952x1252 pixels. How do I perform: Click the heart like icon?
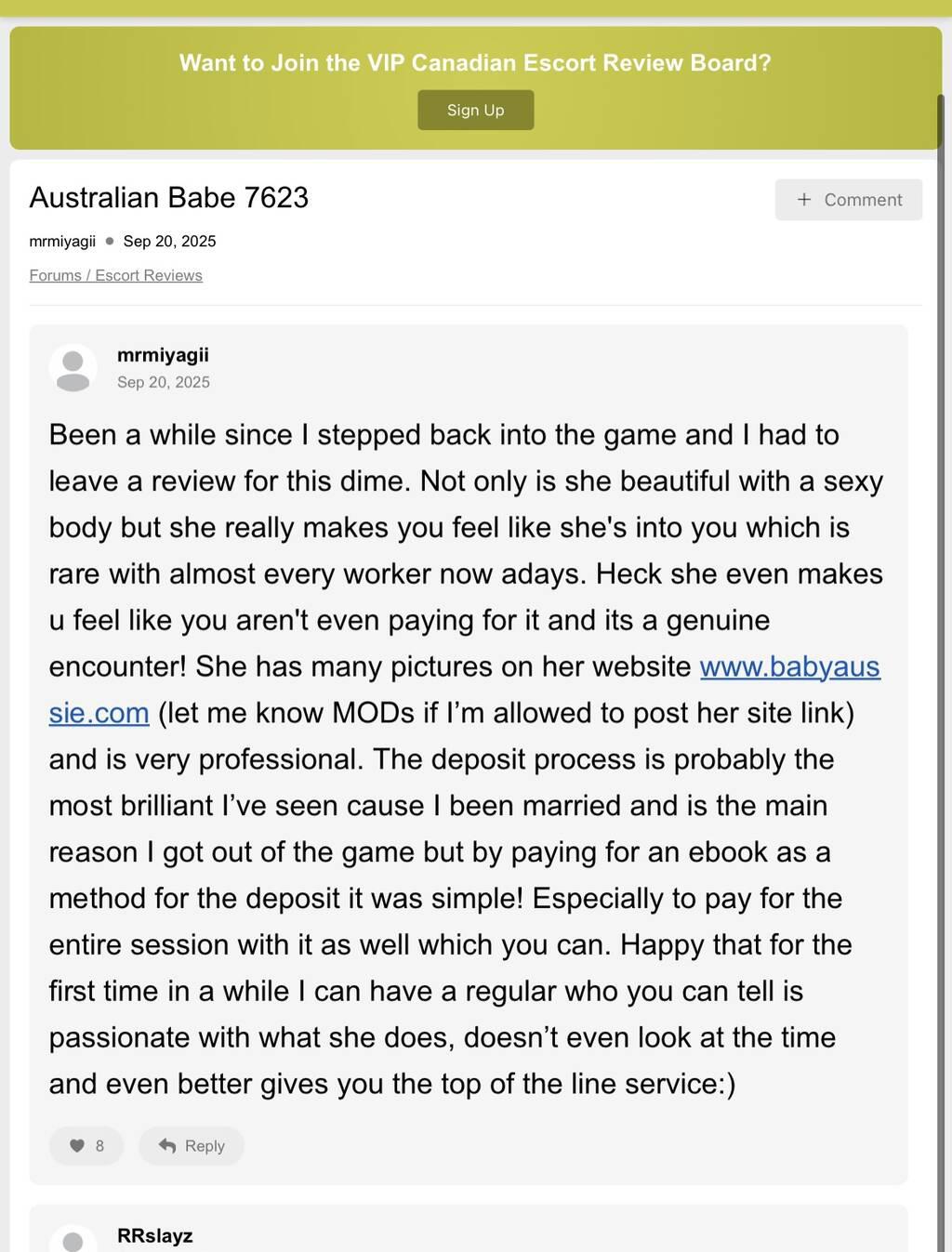(77, 1146)
